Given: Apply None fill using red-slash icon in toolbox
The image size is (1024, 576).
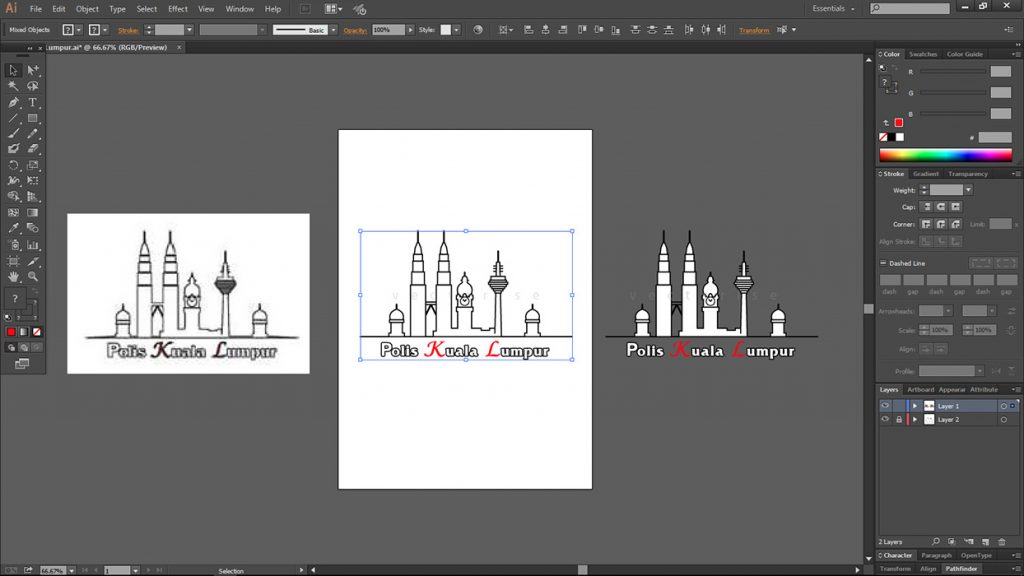Looking at the screenshot, I should (37, 332).
